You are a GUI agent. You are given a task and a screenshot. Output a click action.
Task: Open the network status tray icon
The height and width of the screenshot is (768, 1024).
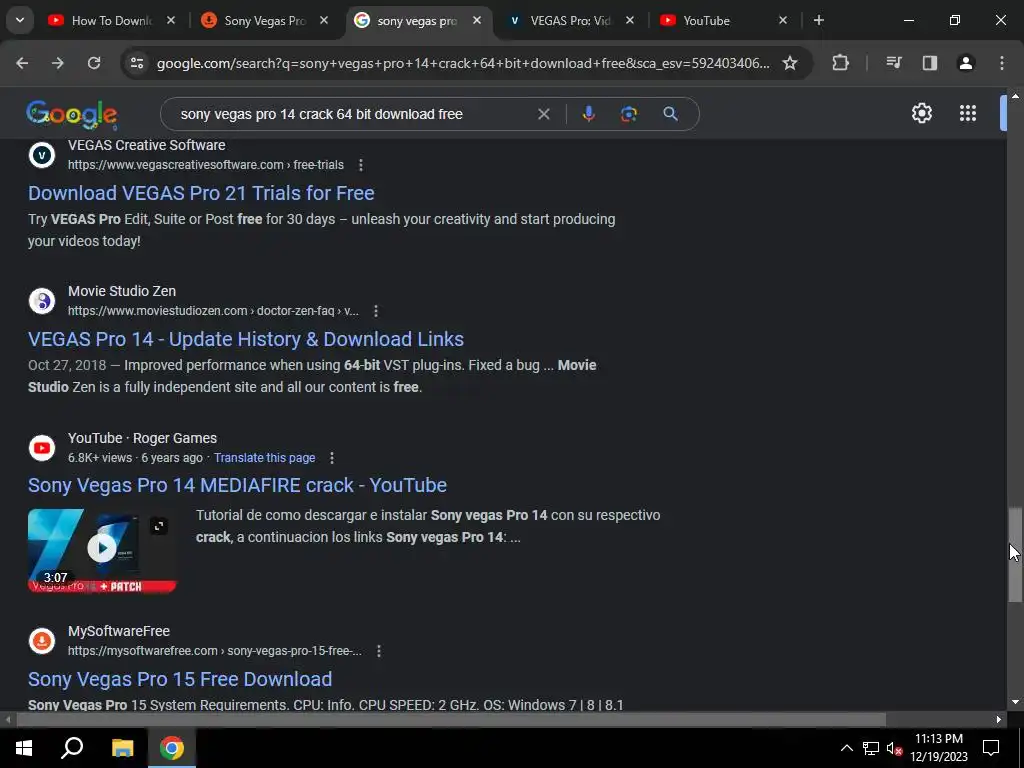point(871,748)
